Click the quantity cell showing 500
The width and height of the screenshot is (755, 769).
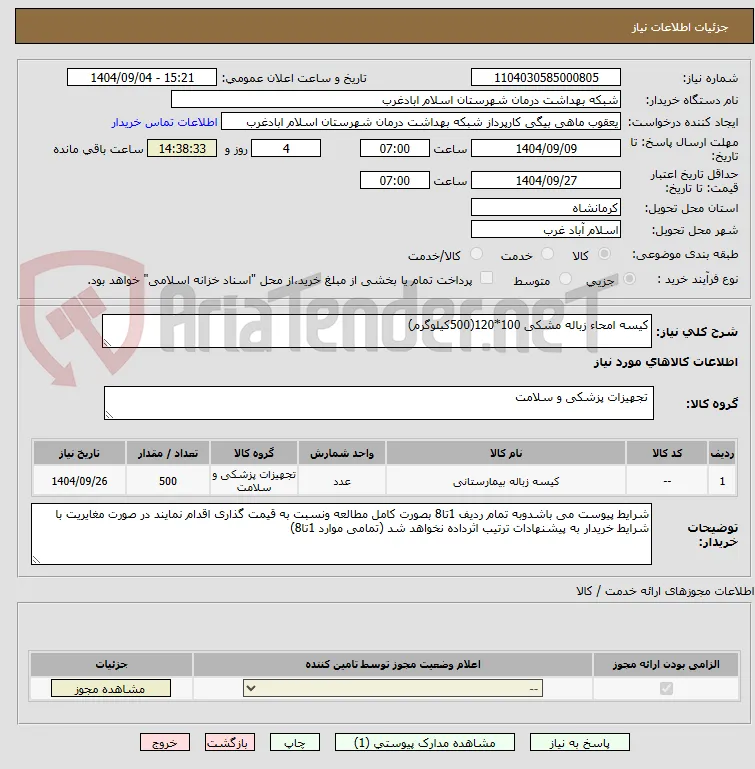[x=168, y=481]
